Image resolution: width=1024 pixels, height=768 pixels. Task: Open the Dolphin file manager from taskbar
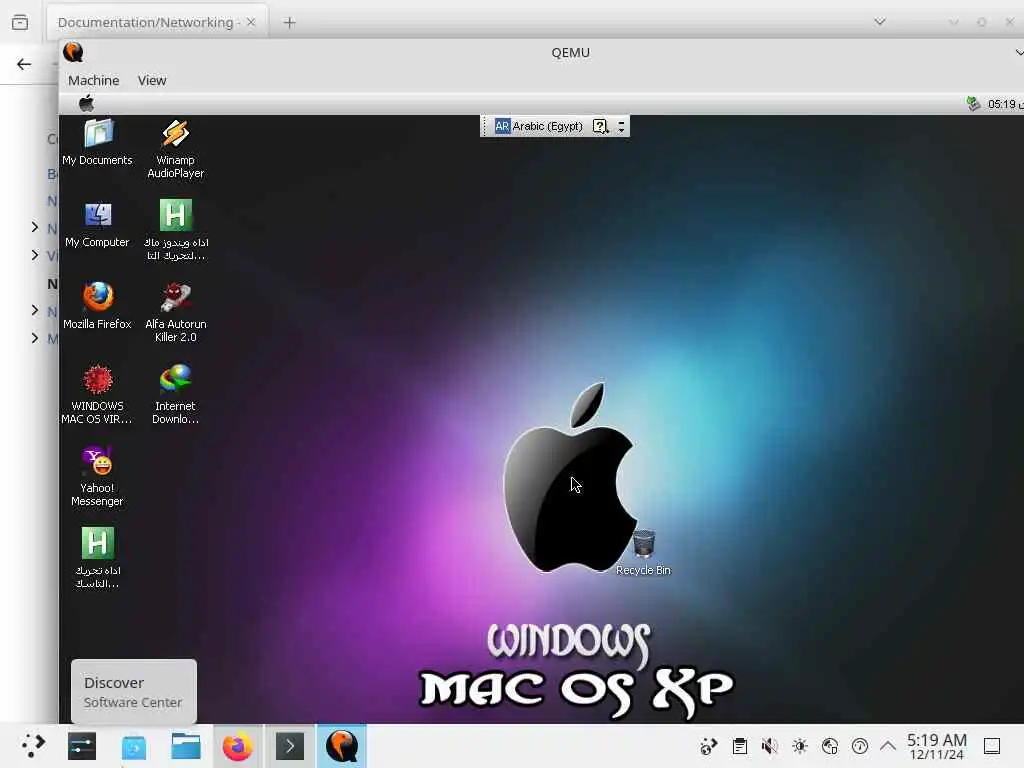[185, 746]
